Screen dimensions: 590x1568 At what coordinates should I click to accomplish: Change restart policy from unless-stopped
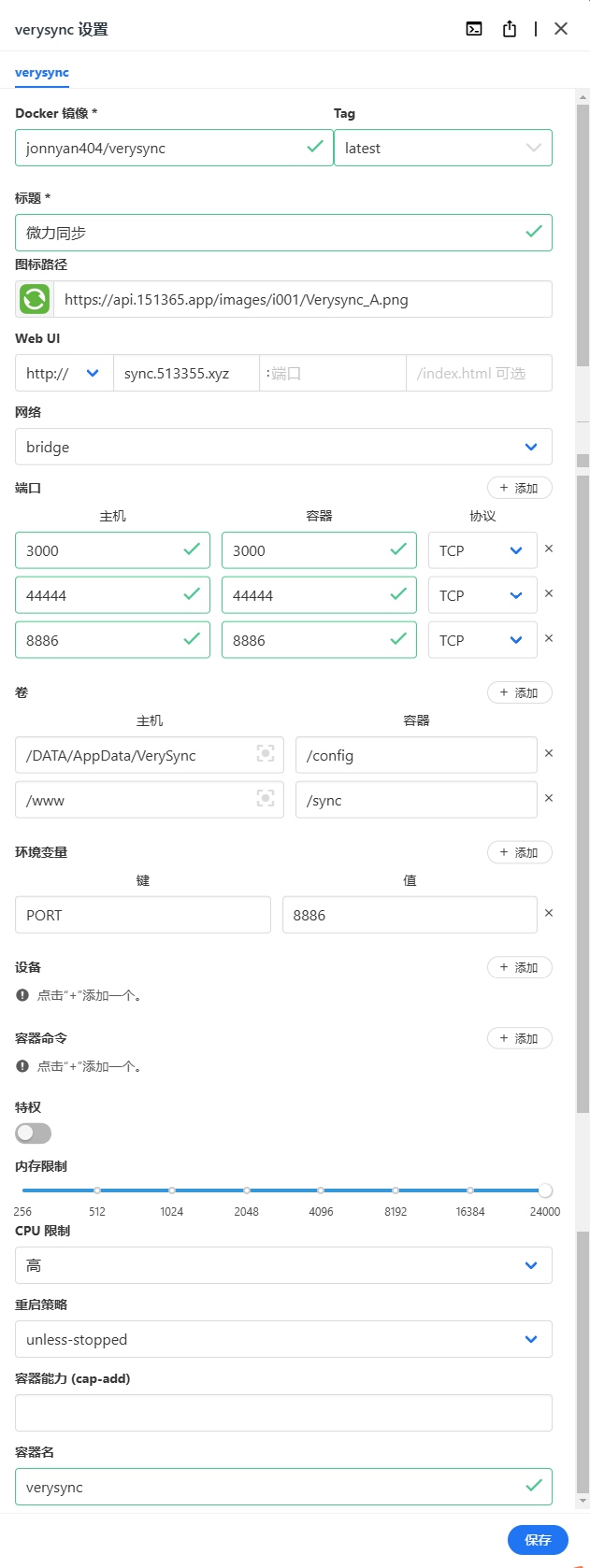[283, 1339]
